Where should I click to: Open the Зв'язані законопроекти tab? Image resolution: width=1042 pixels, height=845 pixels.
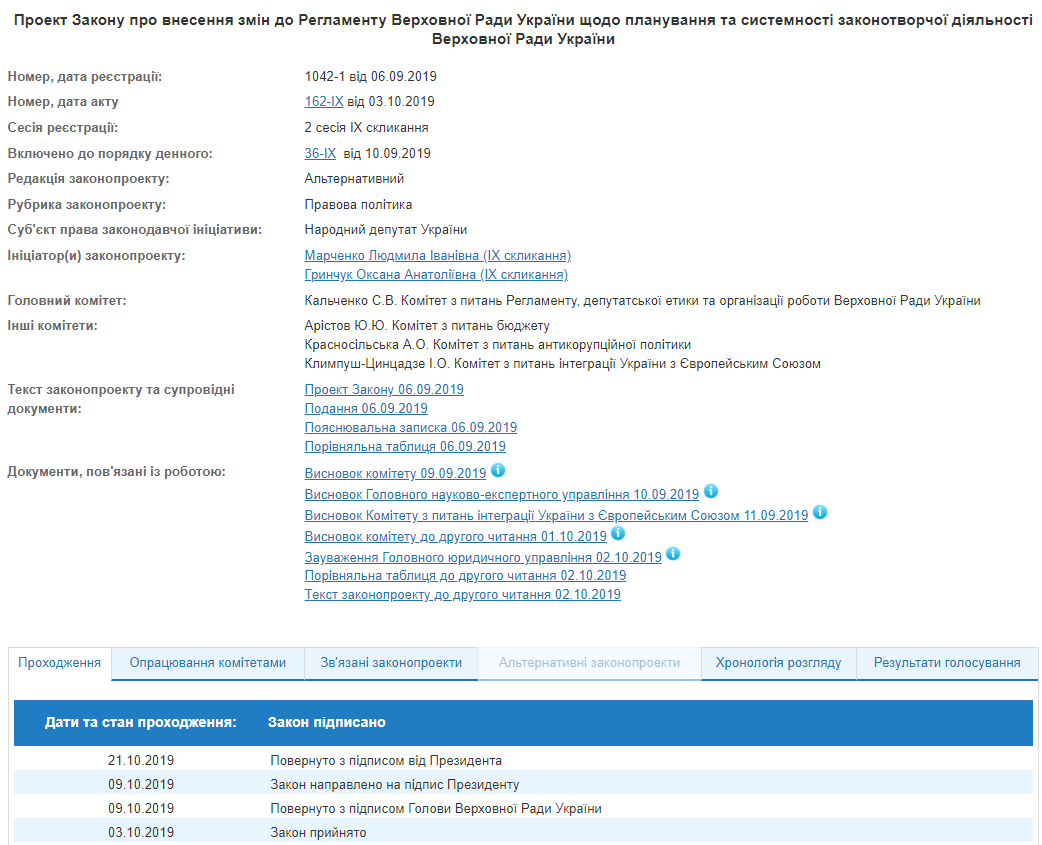(391, 663)
